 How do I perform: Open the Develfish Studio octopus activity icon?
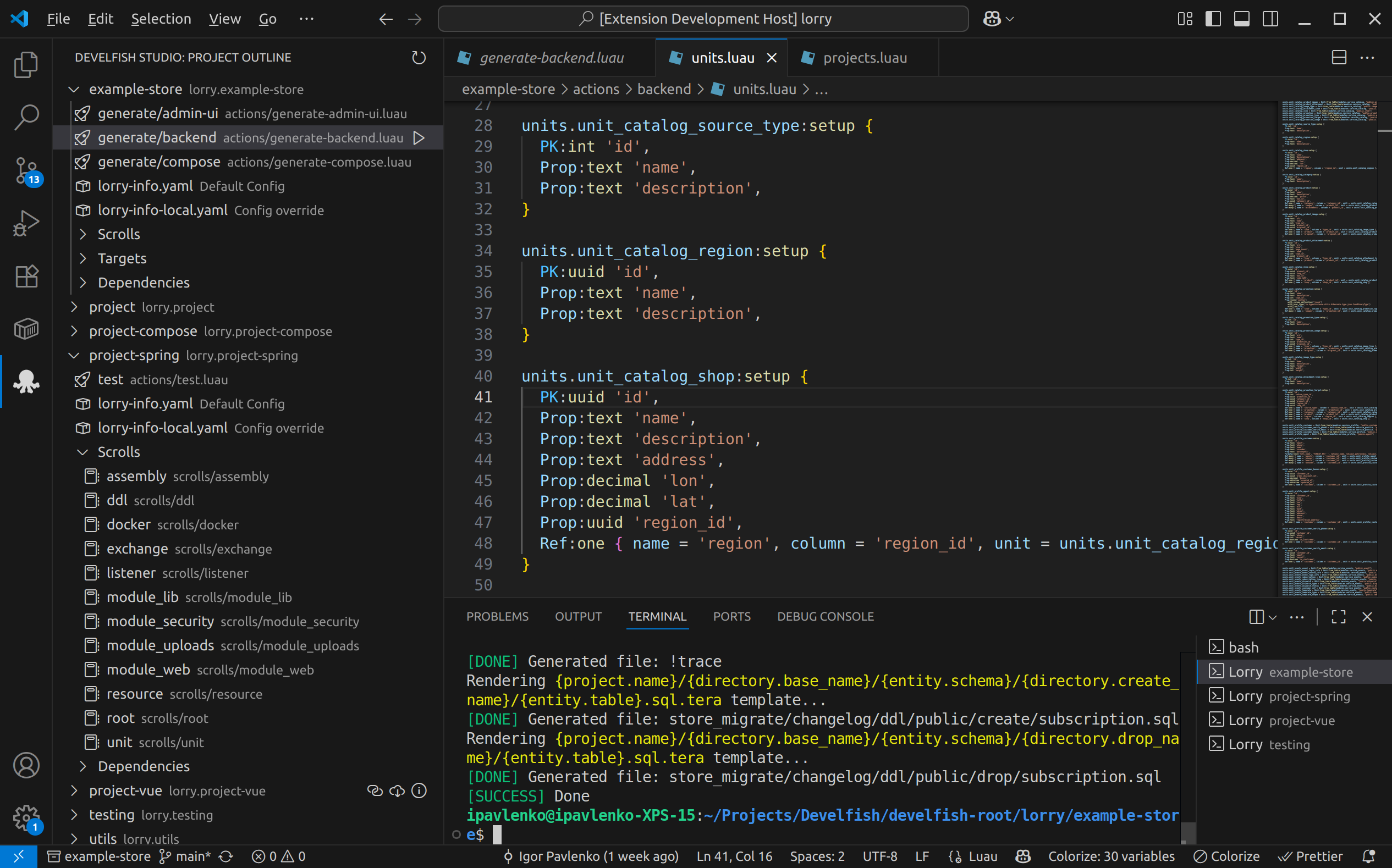[x=26, y=381]
